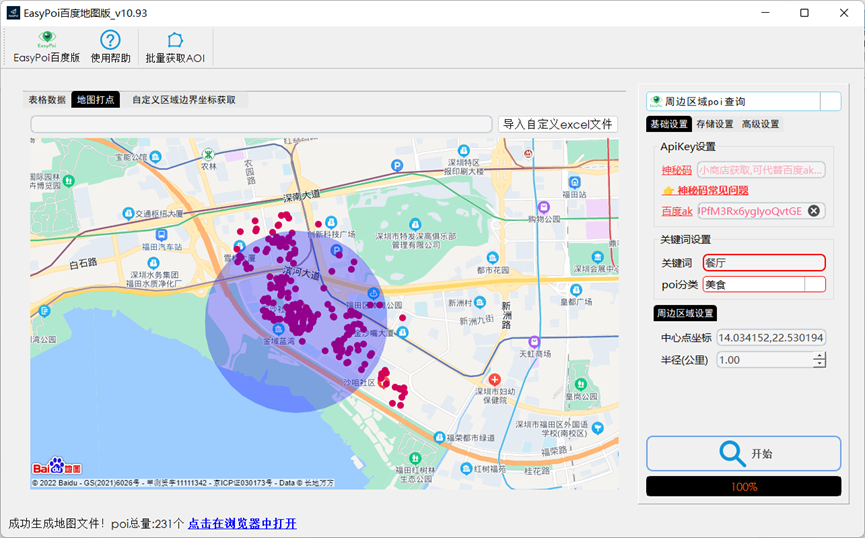The image size is (865, 538).
Task: Start the query with the 开始 button
Action: pyautogui.click(x=744, y=454)
